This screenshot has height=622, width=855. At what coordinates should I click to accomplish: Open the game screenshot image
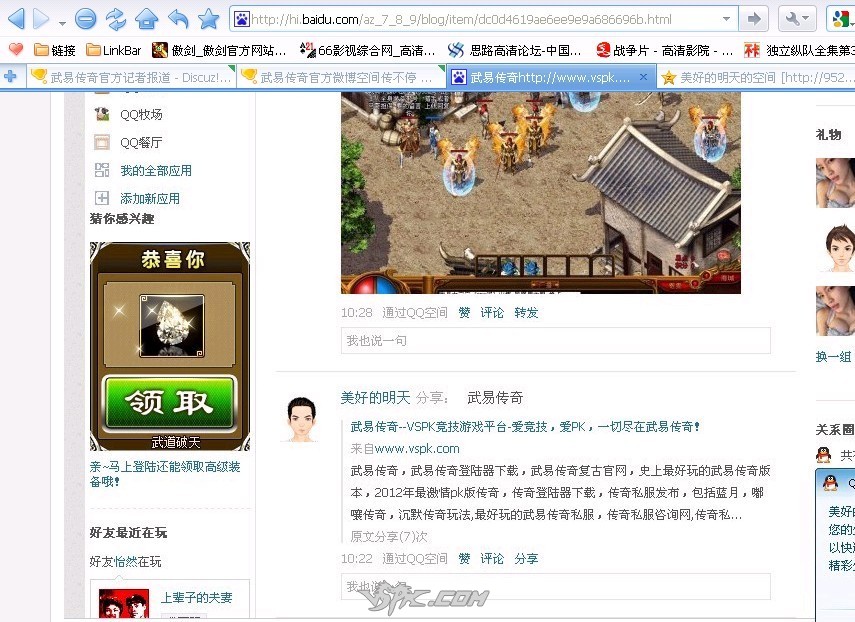[540, 193]
